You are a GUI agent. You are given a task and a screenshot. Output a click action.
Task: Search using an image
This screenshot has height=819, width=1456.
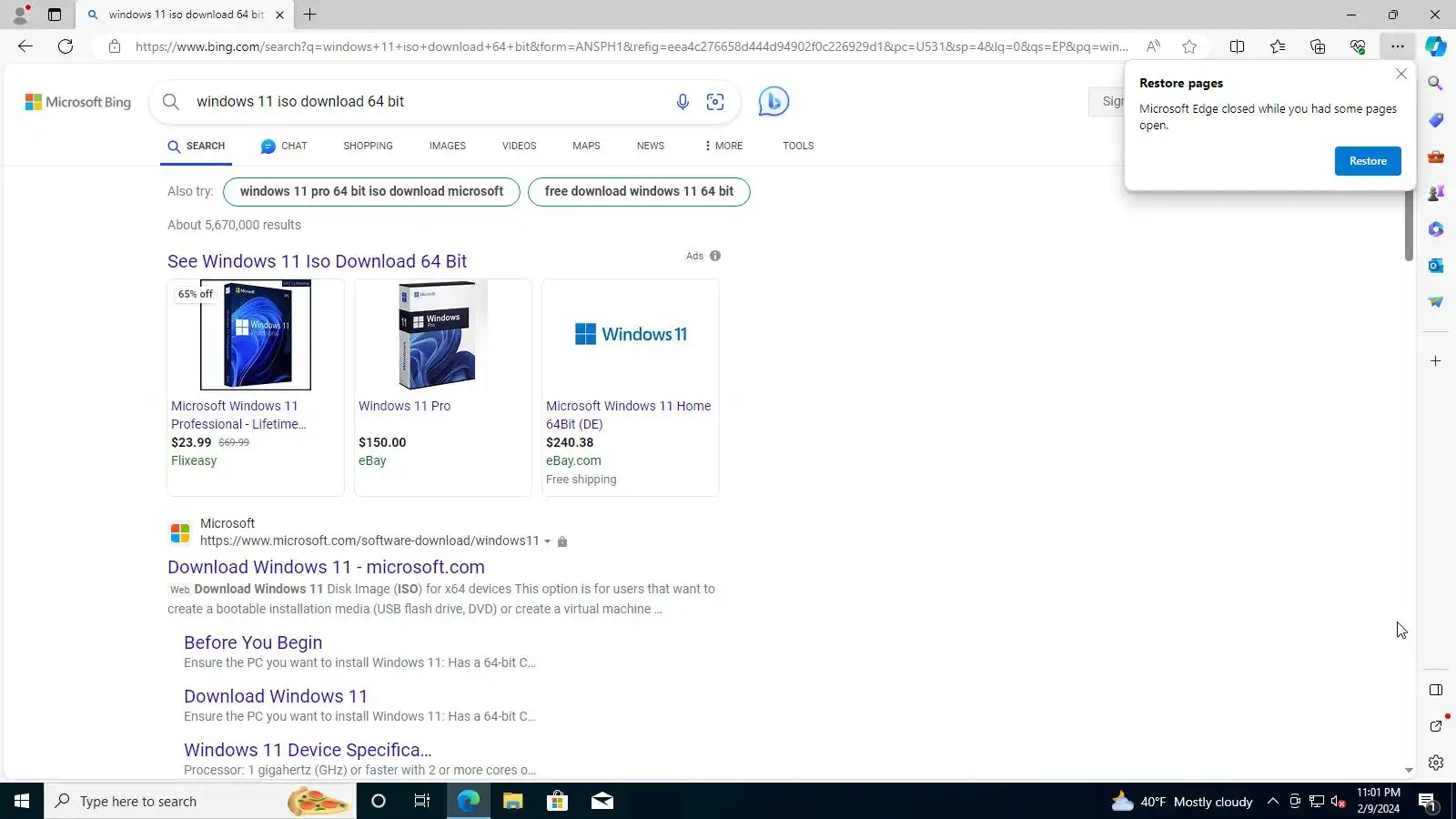[715, 102]
